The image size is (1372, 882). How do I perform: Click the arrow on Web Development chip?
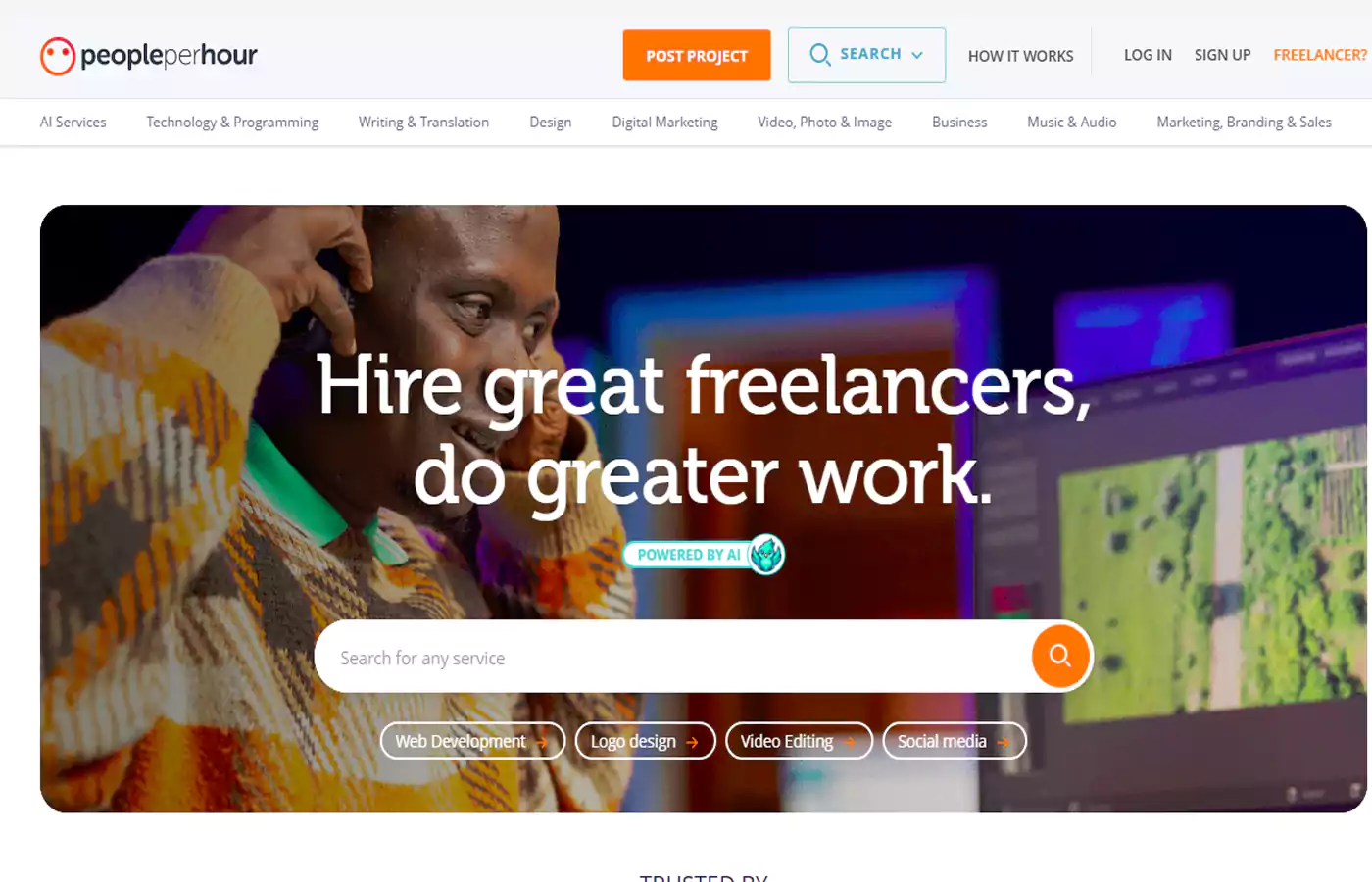click(542, 743)
